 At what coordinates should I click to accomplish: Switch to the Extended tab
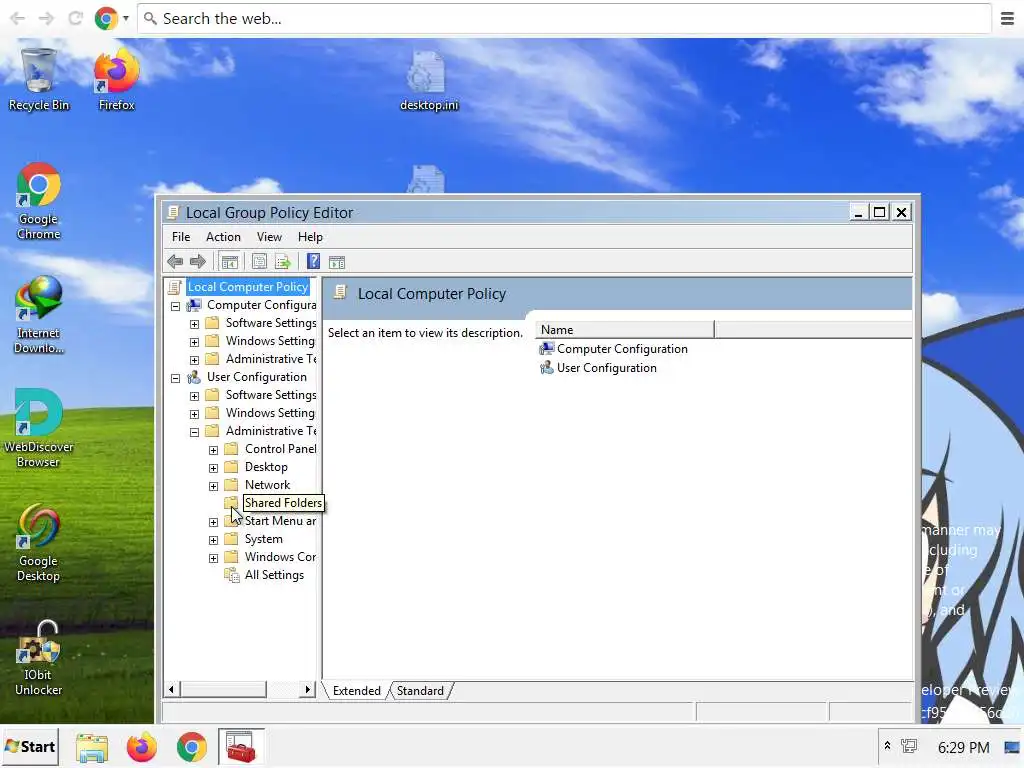pos(357,691)
